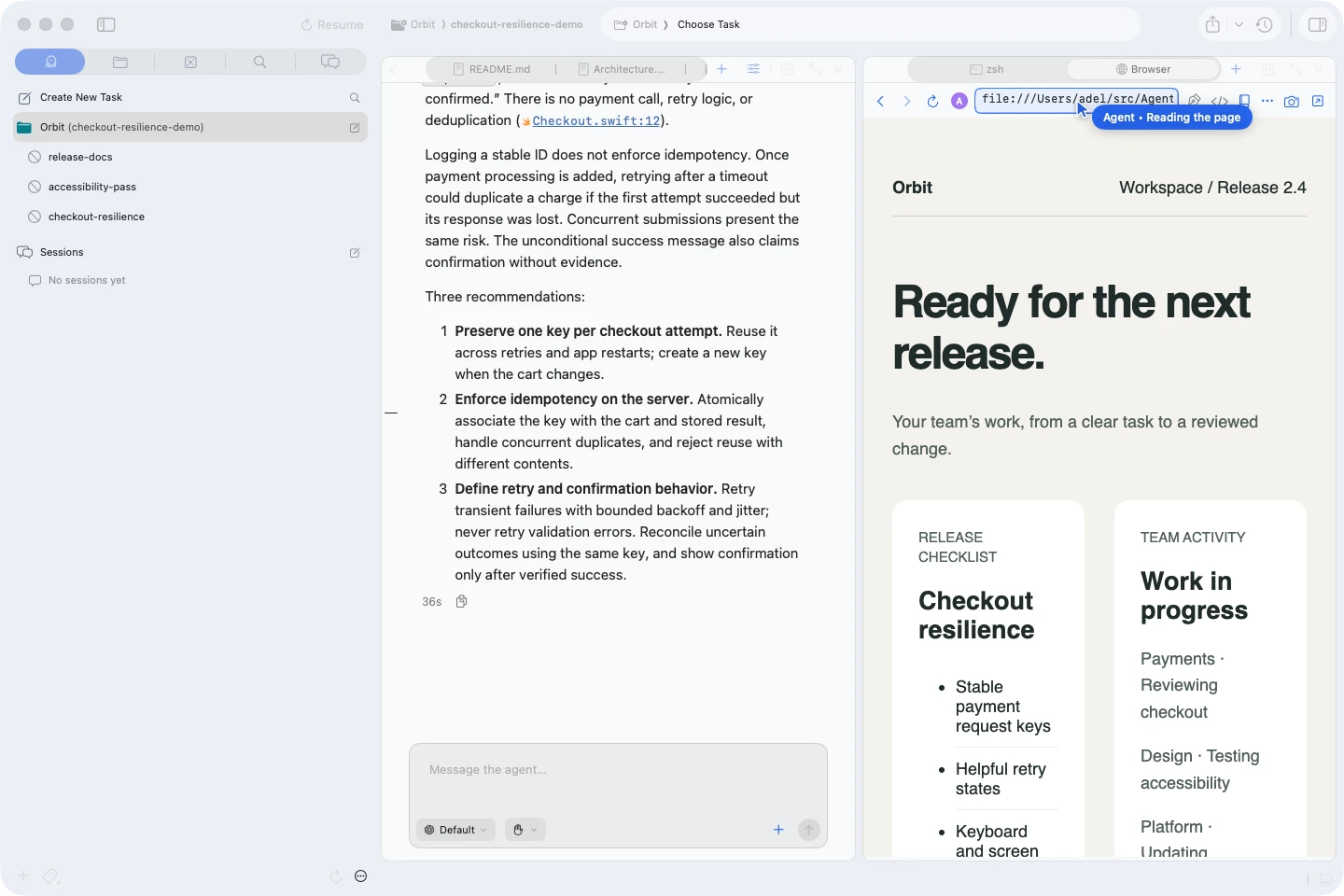Open the search sidebar tab

click(x=260, y=62)
